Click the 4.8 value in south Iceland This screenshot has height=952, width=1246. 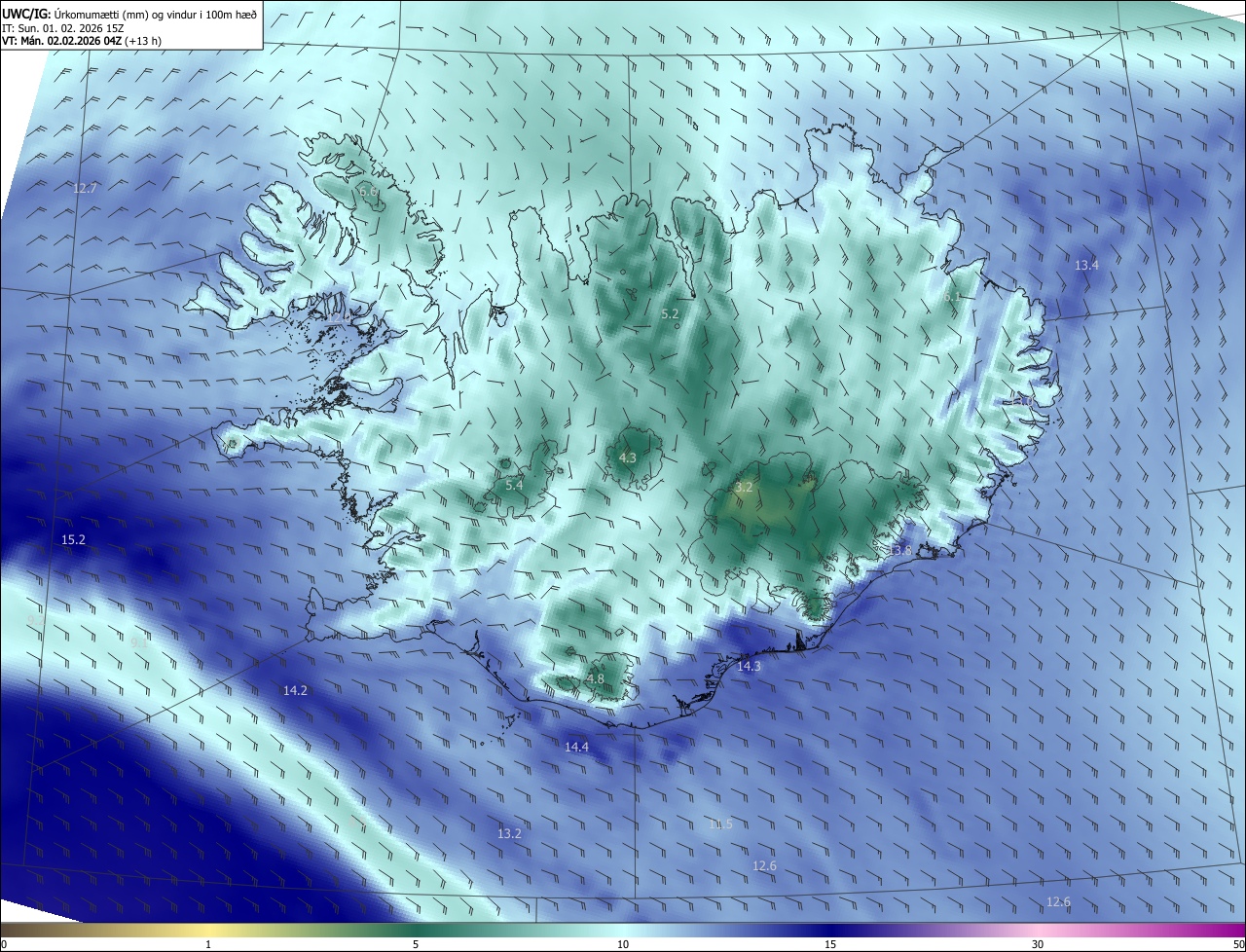point(596,678)
